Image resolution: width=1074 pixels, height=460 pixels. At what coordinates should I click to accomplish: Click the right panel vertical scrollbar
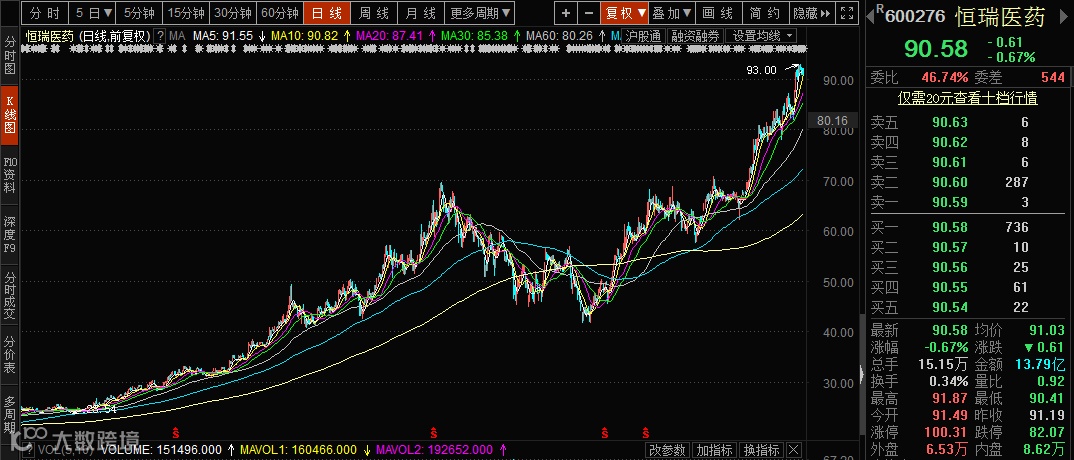[x=862, y=373]
